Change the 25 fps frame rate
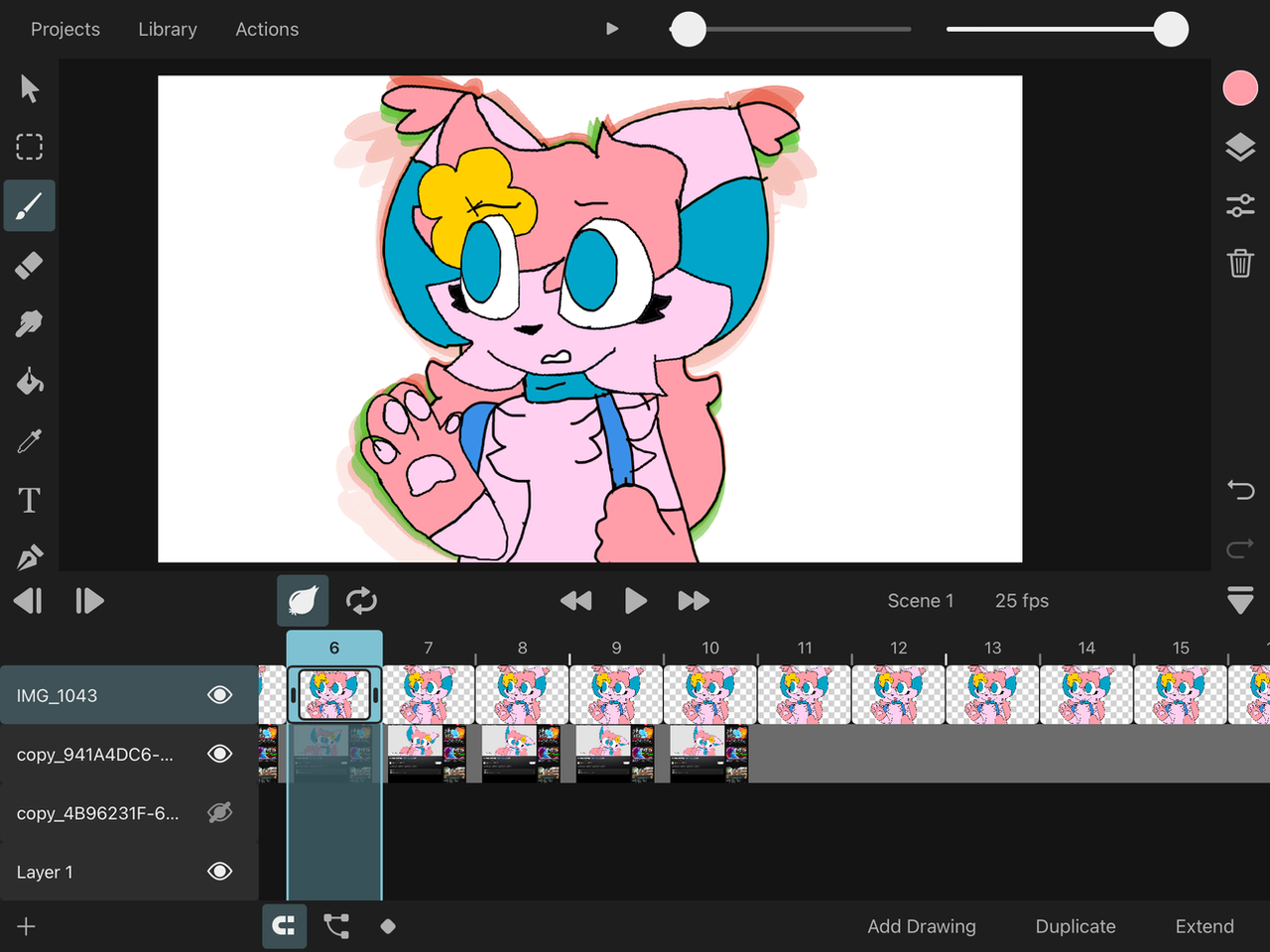Screen dimensions: 1270x952 click(1022, 600)
